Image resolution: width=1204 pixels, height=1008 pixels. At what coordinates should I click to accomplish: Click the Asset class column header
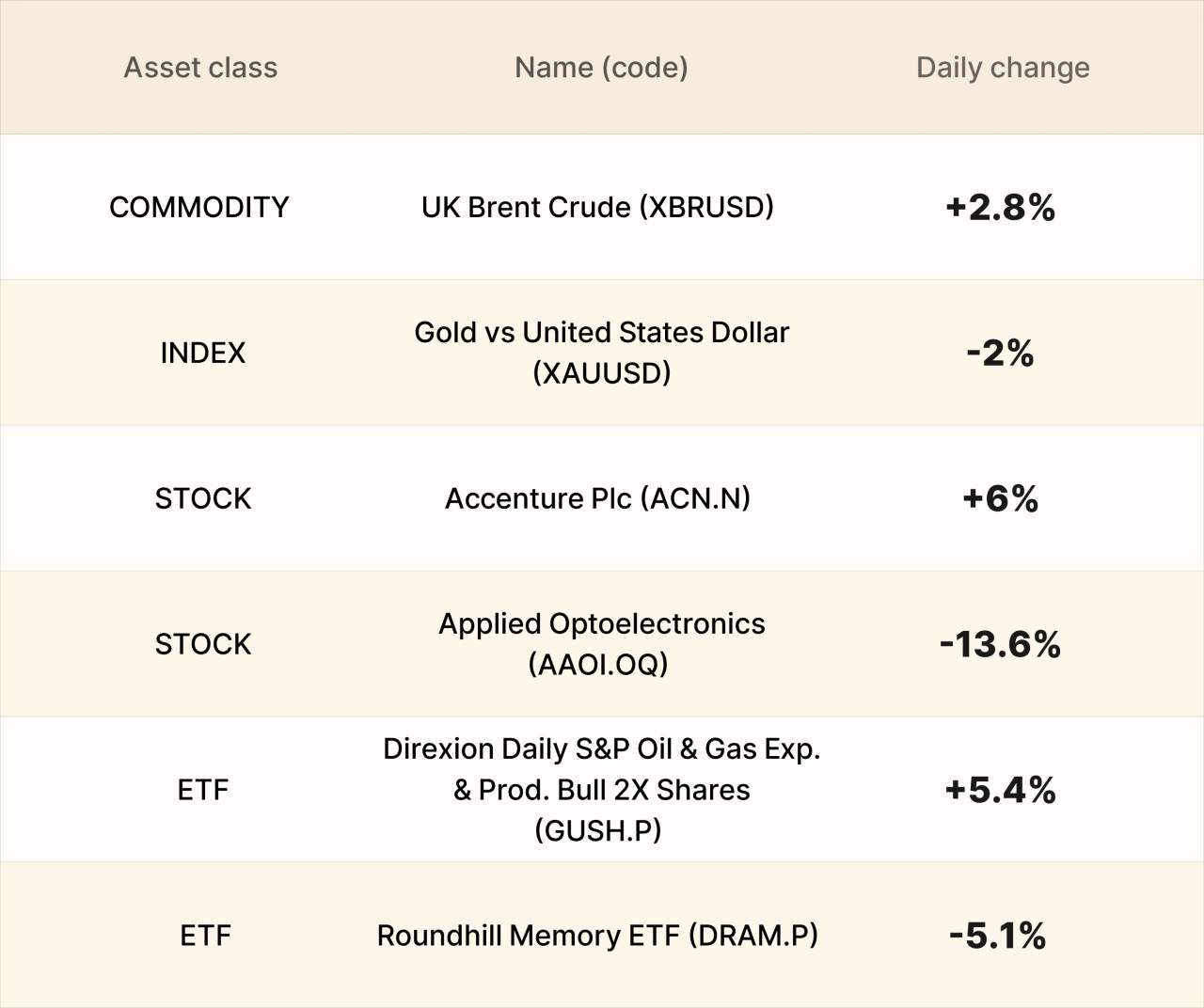[x=200, y=68]
